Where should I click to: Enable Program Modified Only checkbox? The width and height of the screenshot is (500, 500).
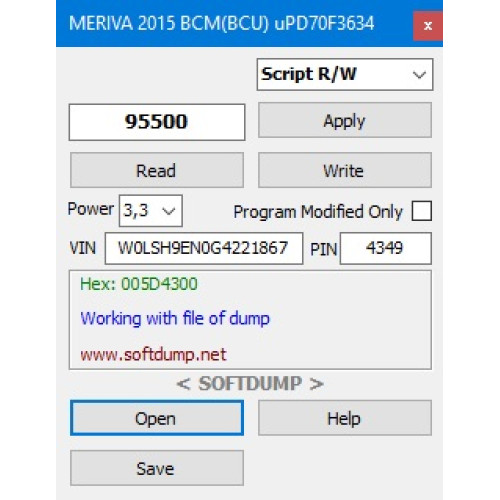[422, 211]
